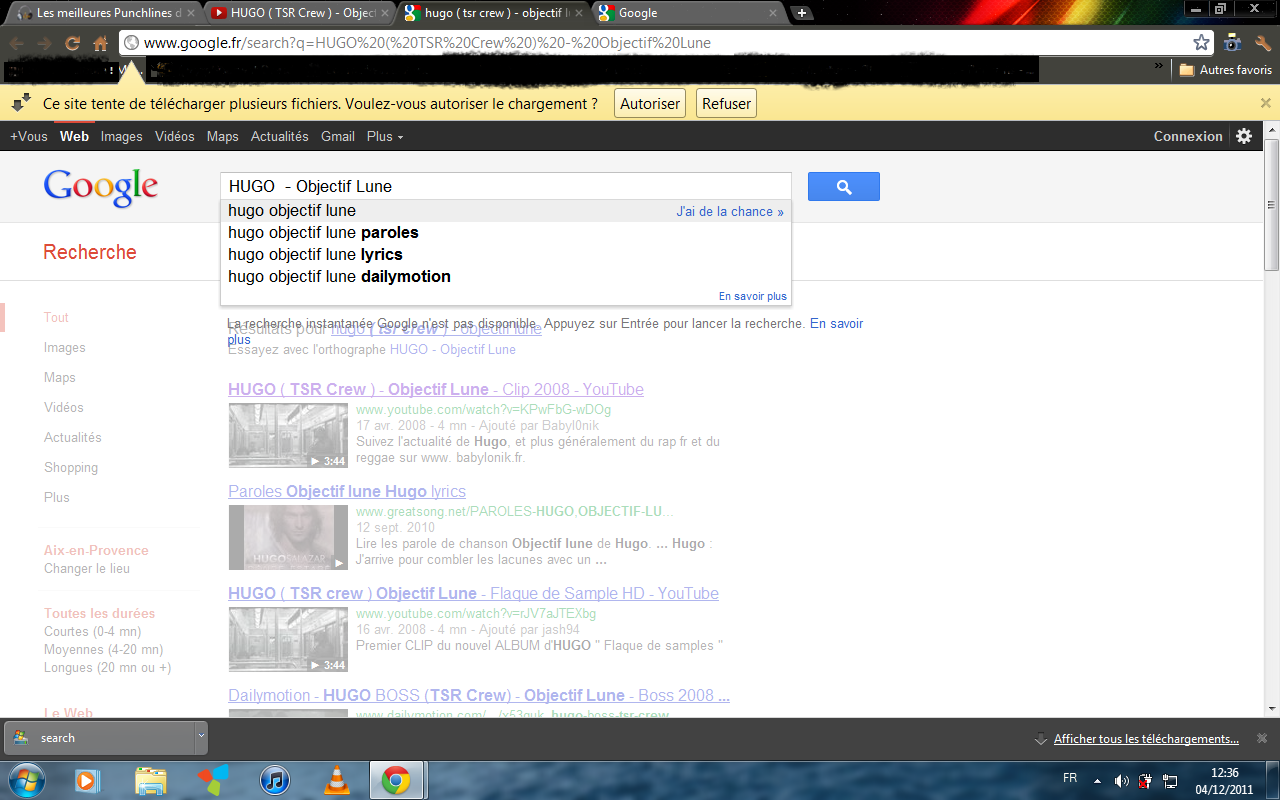Click the Refuser button
Screen dimensions: 1280x800
click(726, 104)
